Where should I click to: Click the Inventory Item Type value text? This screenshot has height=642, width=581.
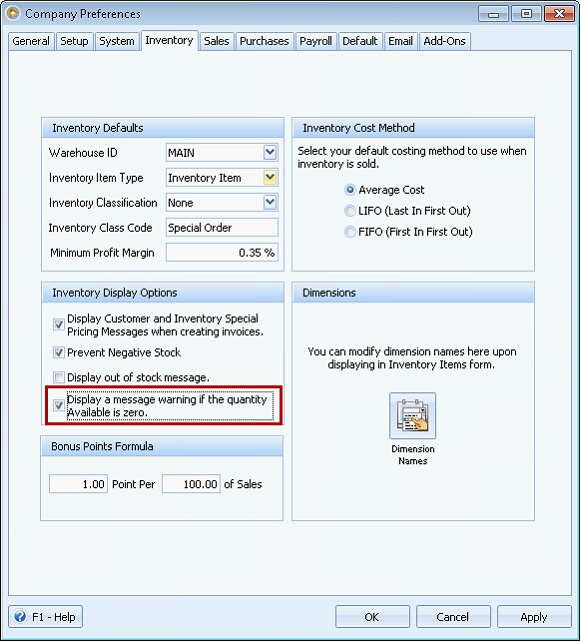[x=205, y=178]
